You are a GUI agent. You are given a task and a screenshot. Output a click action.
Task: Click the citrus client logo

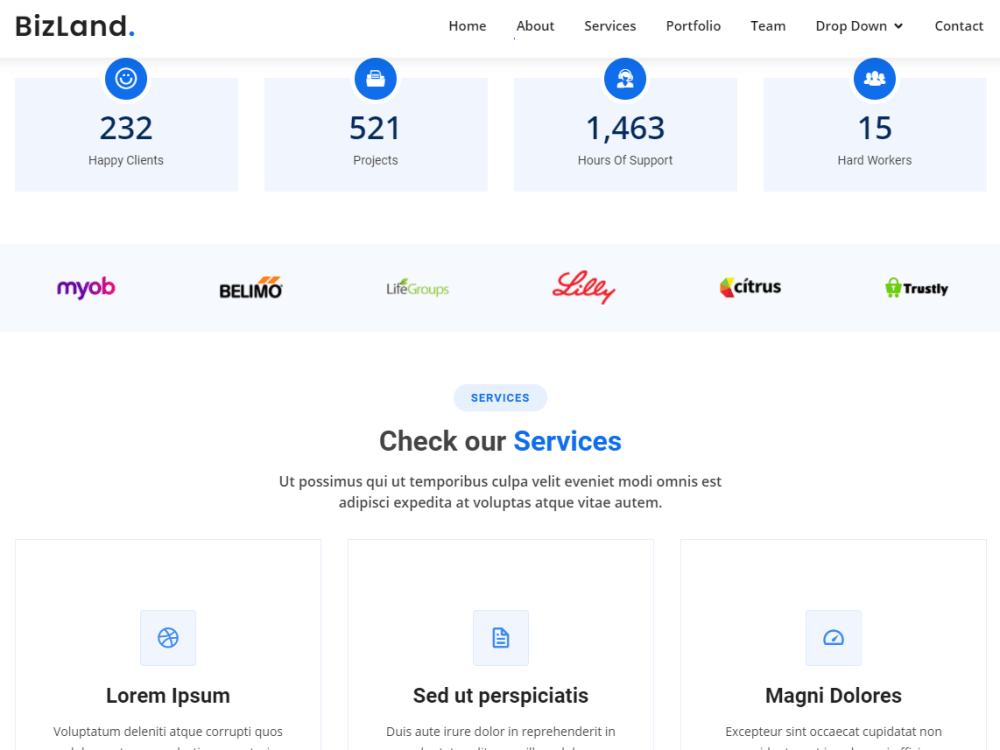750,288
